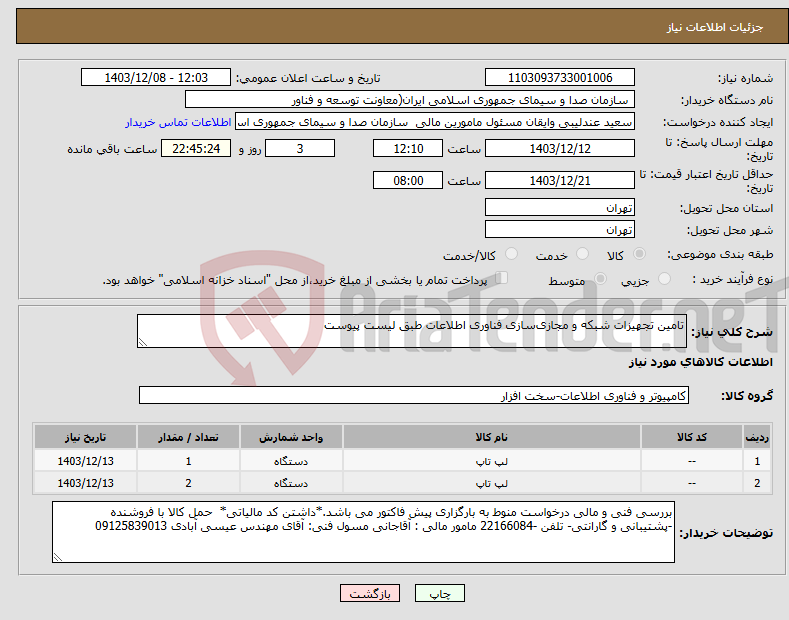789x620 pixels.
Task: Click the buyer organization name field
Action: (410, 100)
